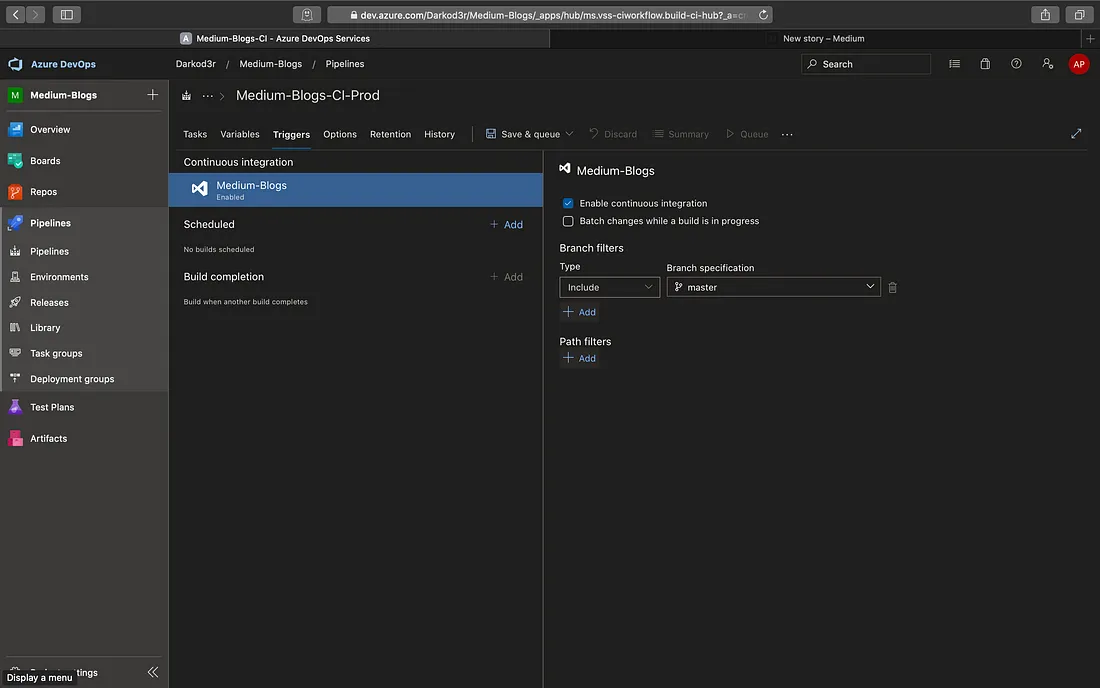
Task: Switch to the Variables tab
Action: pyautogui.click(x=240, y=134)
